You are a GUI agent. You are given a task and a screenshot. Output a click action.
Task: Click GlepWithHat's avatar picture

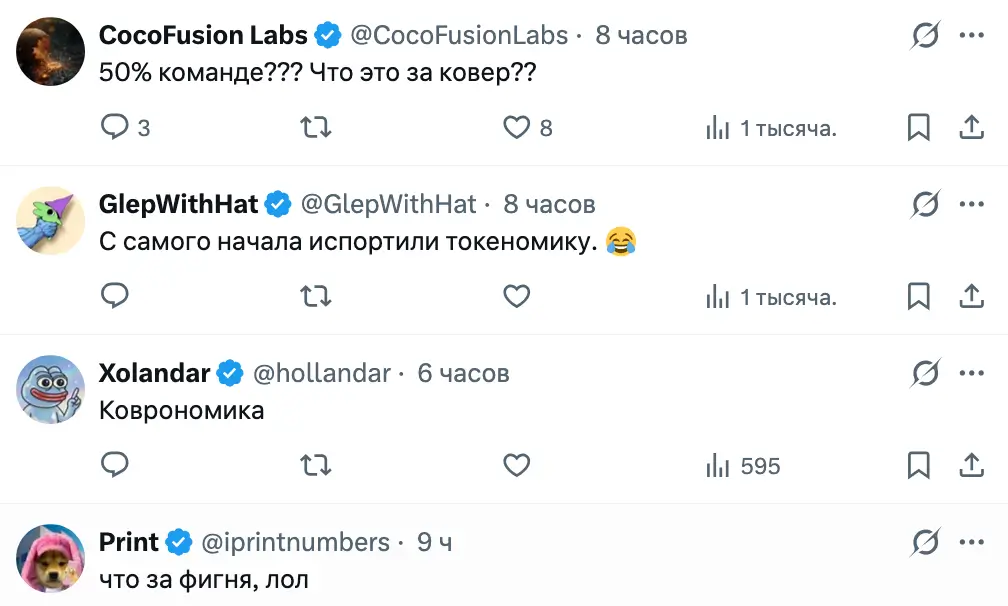coord(51,221)
